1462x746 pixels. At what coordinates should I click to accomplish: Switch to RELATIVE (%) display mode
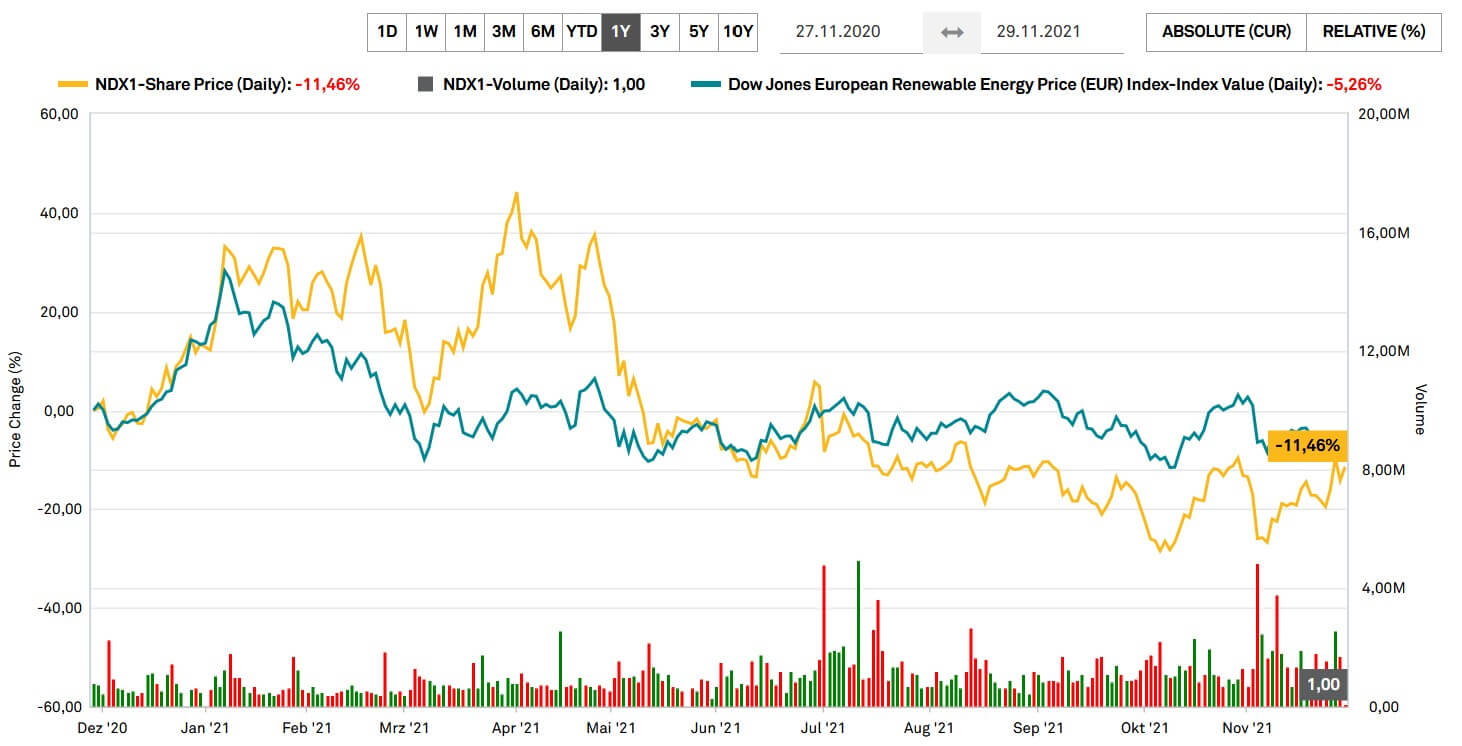[x=1373, y=31]
